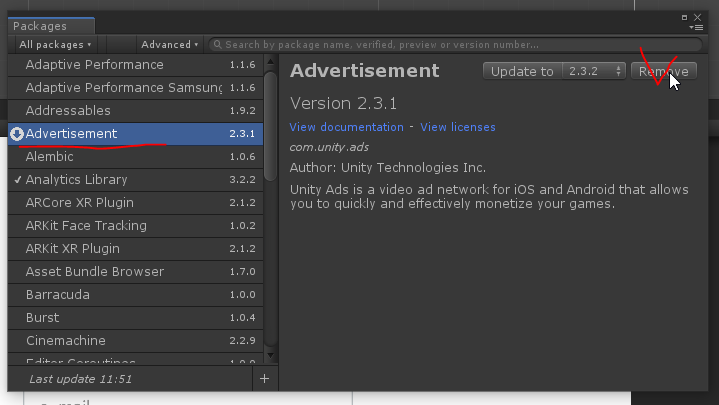Click version 2.2.9 of Cinemachine
This screenshot has width=719, height=405.
[242, 340]
